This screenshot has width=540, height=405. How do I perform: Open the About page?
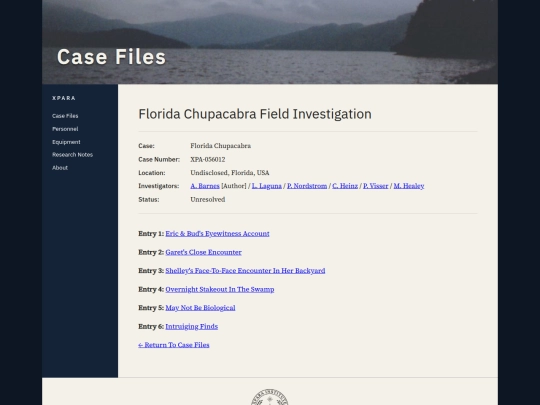[x=60, y=168]
